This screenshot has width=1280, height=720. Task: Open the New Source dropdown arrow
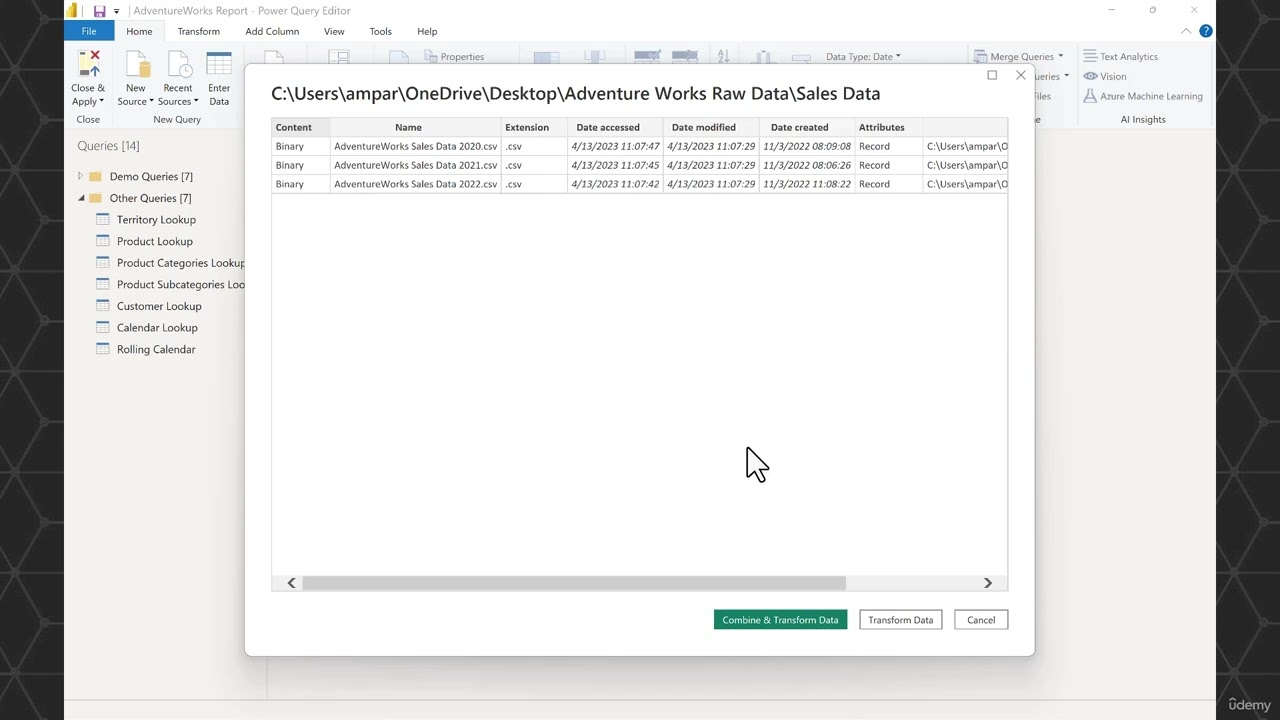(151, 102)
